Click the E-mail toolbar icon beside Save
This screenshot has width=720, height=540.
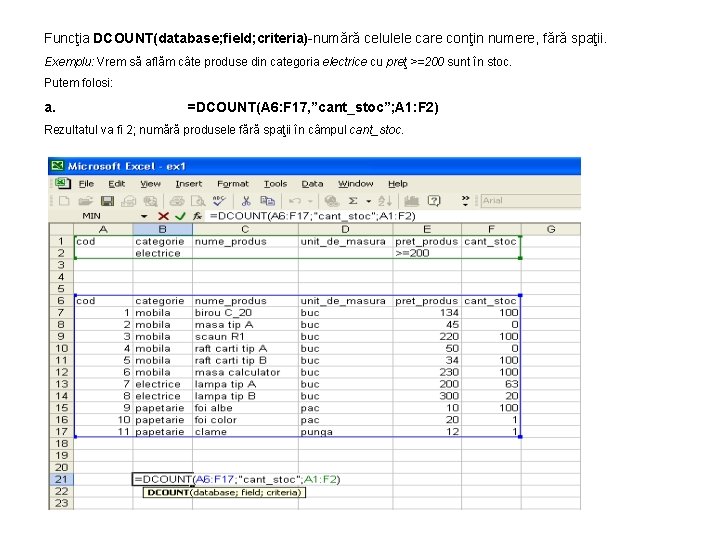[129, 201]
